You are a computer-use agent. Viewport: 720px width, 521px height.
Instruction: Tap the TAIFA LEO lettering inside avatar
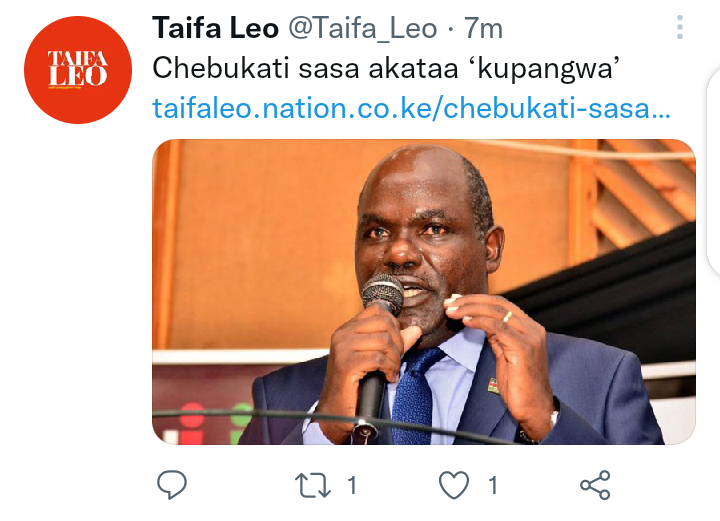(78, 69)
